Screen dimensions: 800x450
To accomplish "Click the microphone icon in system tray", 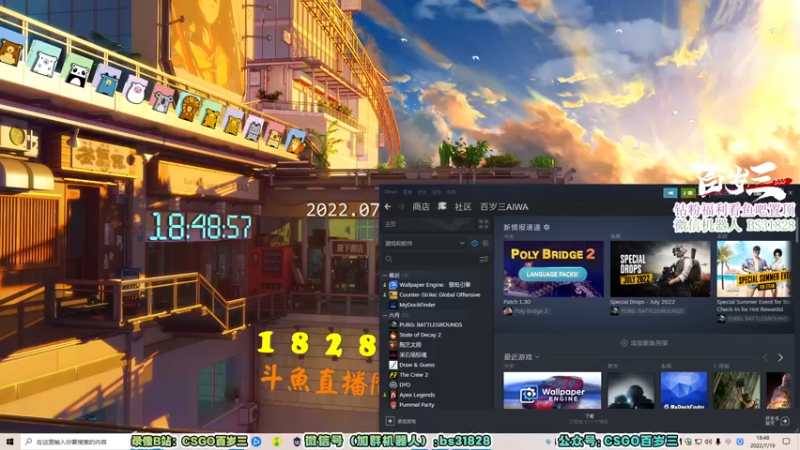I will 718,441.
